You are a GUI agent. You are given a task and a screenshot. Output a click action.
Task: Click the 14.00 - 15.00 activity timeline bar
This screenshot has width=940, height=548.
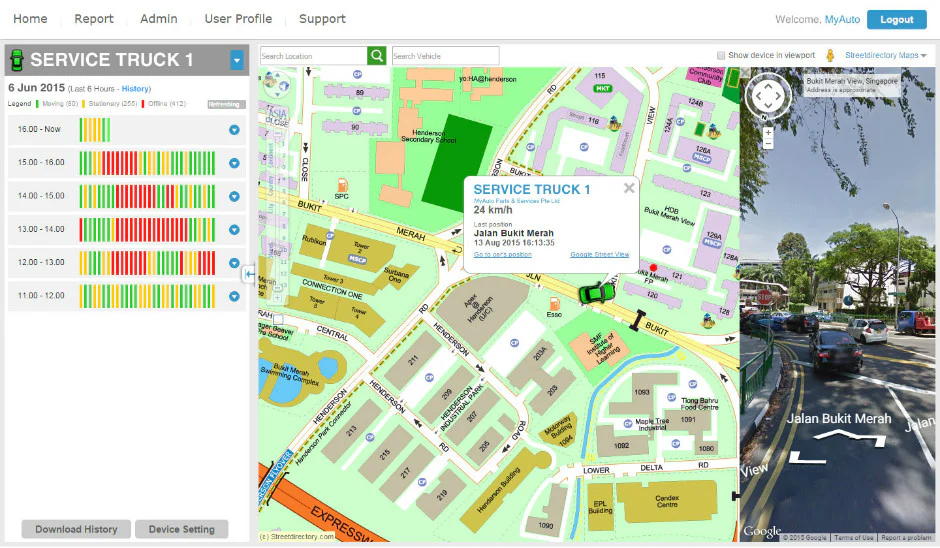147,196
